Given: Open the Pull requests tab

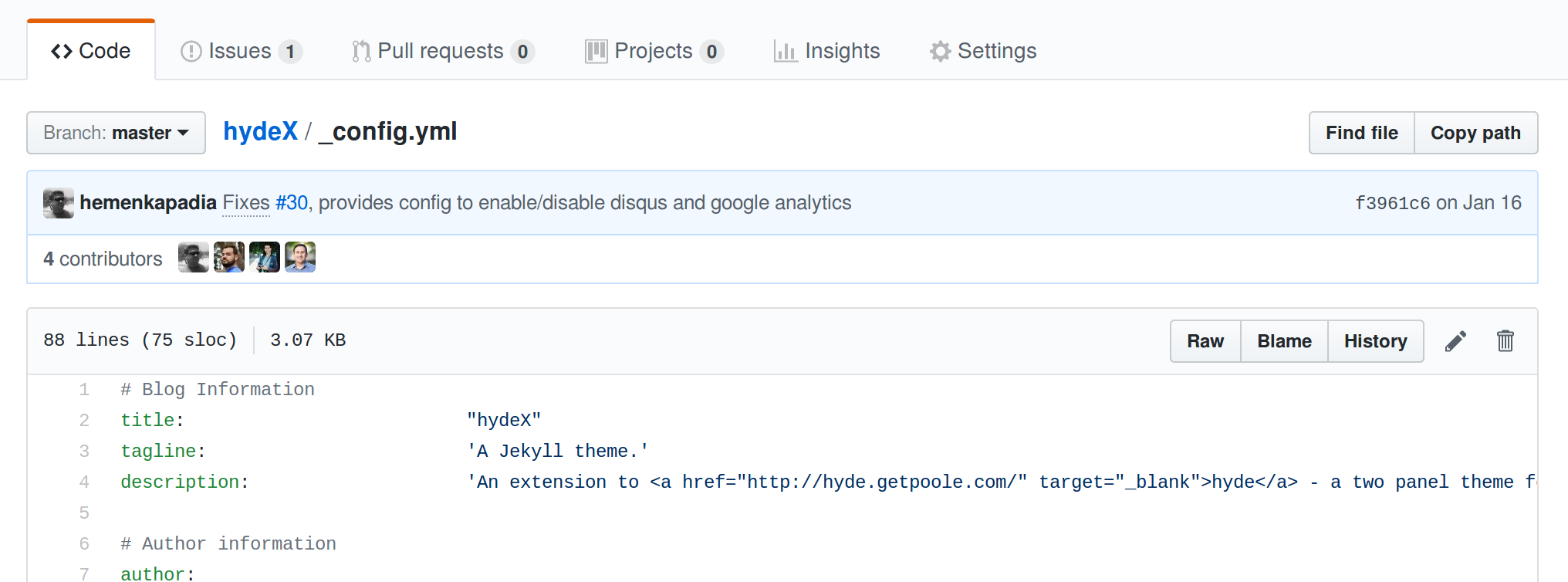Looking at the screenshot, I should [x=443, y=51].
